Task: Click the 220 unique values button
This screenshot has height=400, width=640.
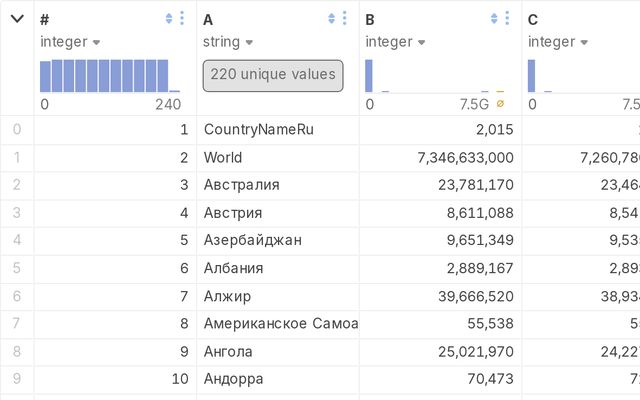Action: point(273,75)
